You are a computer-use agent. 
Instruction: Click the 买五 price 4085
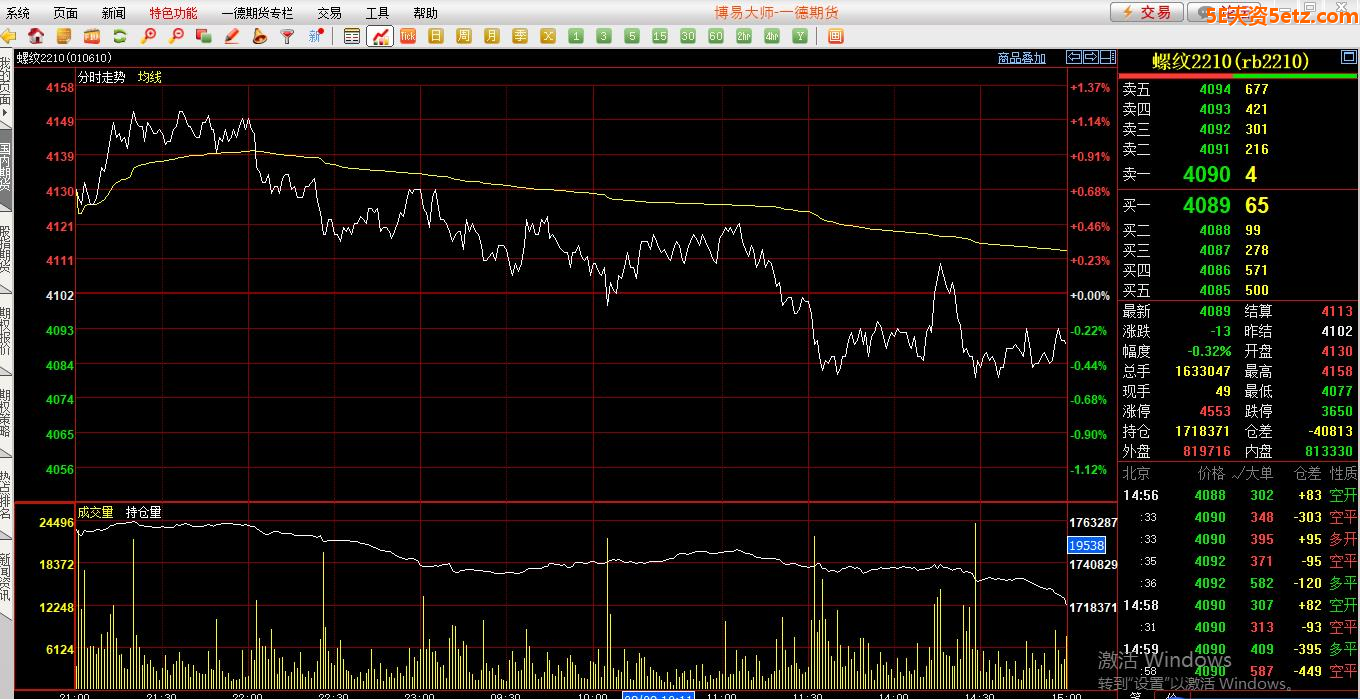pos(1215,290)
